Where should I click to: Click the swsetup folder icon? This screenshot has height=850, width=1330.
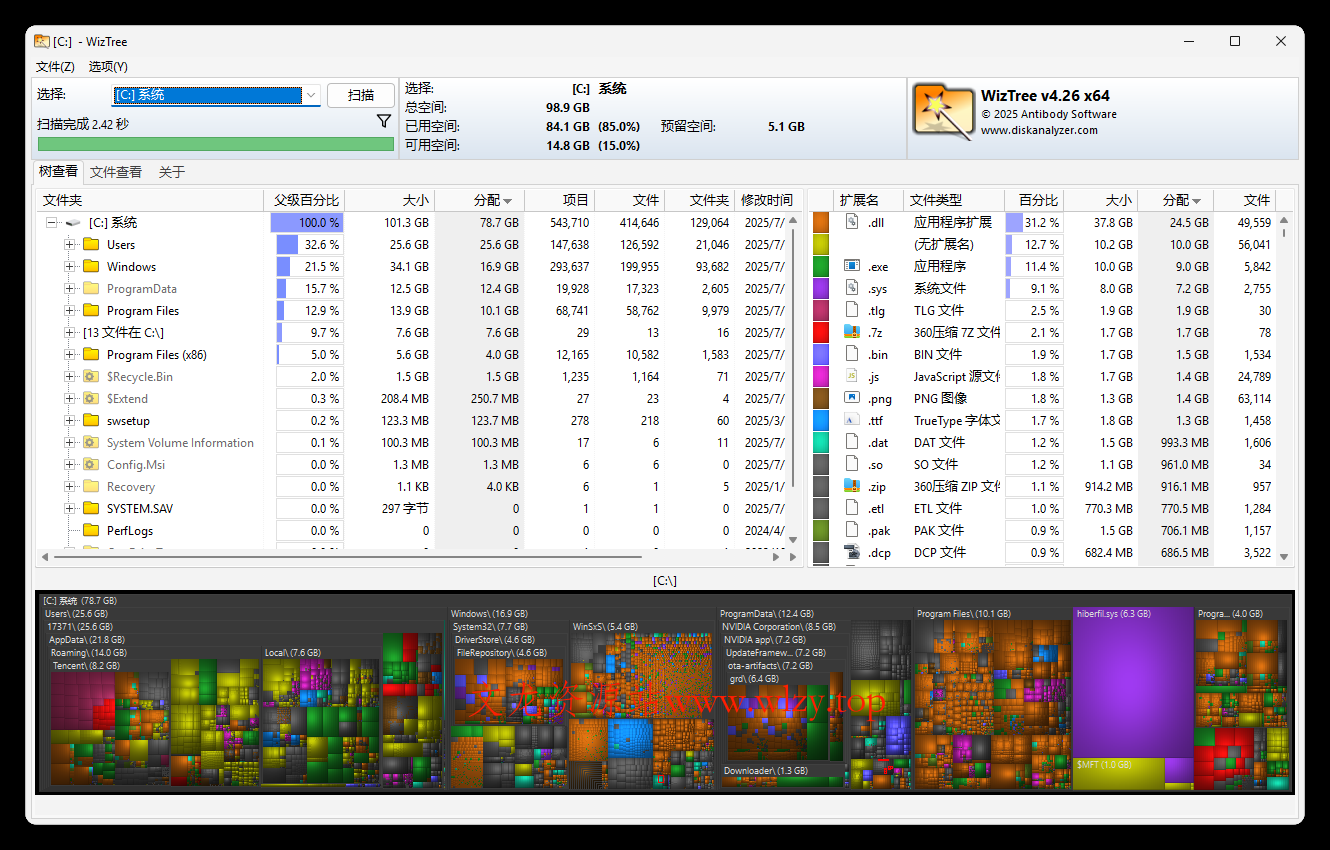pyautogui.click(x=89, y=420)
